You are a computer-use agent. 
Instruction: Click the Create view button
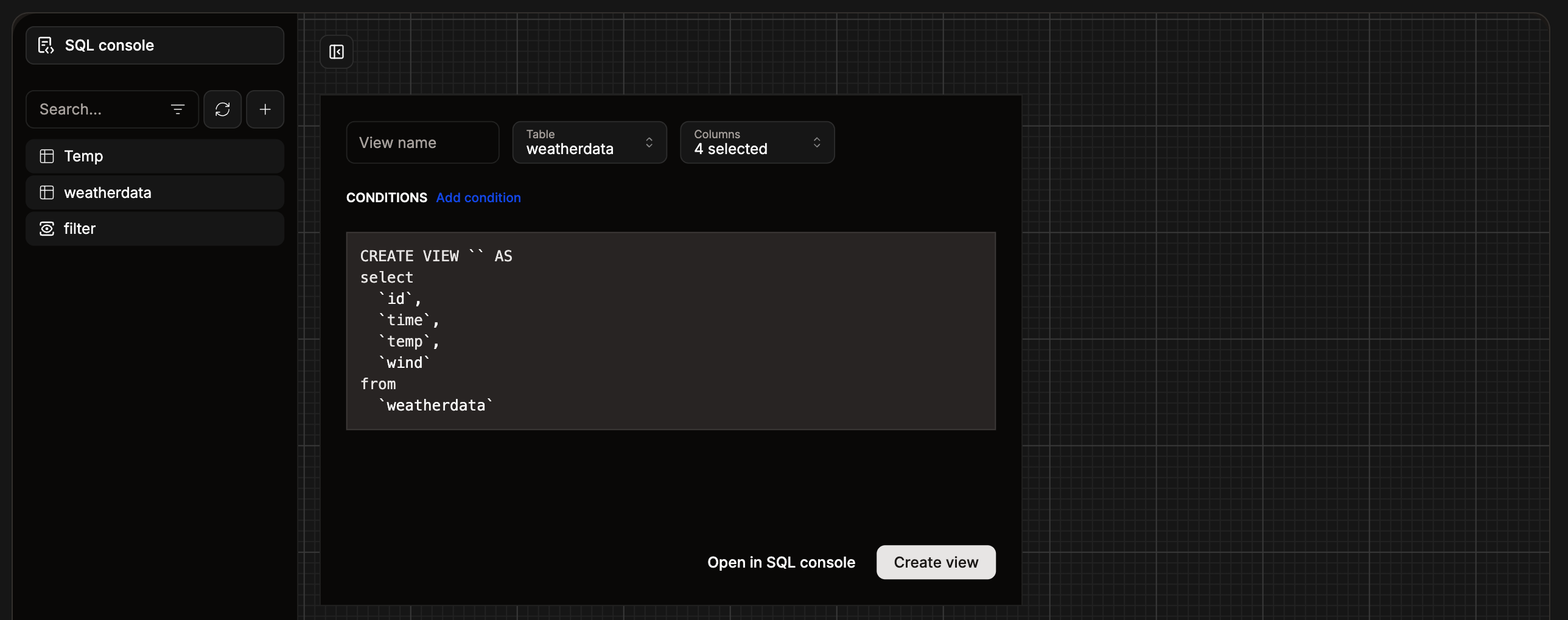tap(935, 562)
